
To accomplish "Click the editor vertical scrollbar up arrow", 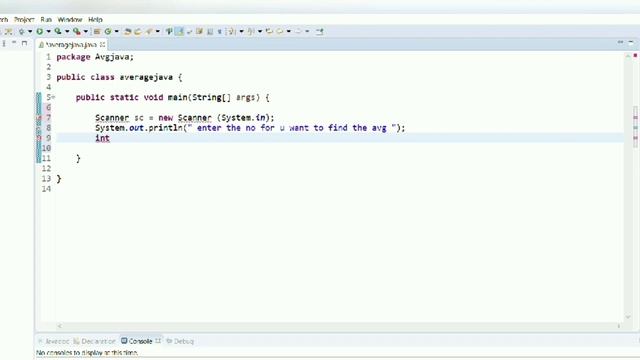I will coord(628,56).
